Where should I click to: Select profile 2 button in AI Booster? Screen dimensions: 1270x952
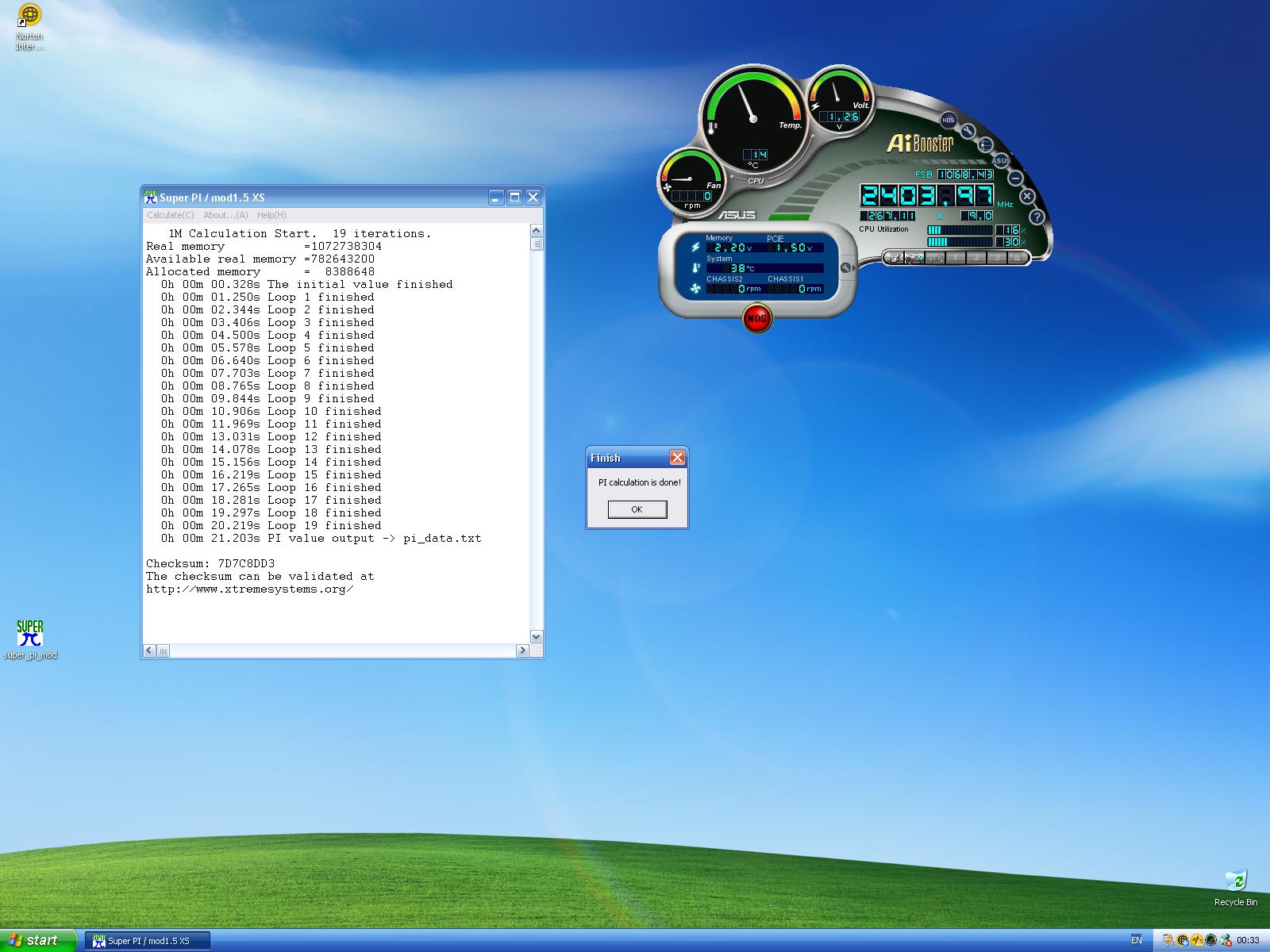point(976,258)
